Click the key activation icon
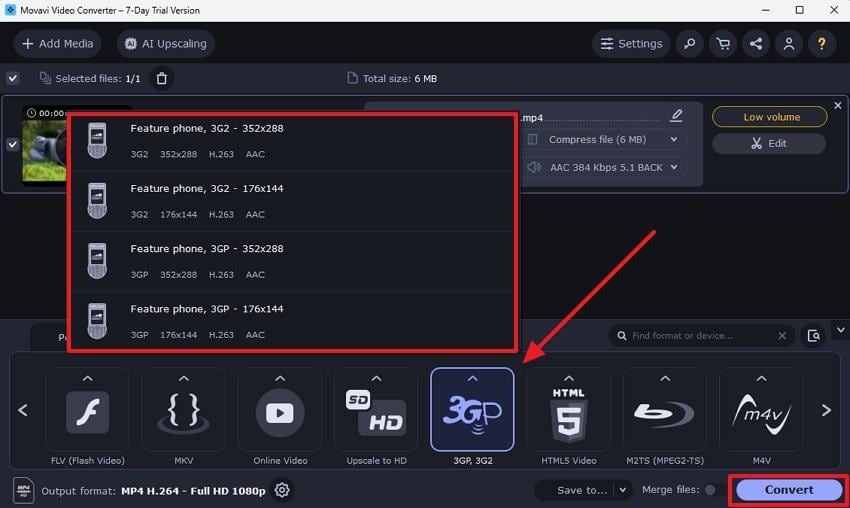The width and height of the screenshot is (850, 508). tap(690, 43)
